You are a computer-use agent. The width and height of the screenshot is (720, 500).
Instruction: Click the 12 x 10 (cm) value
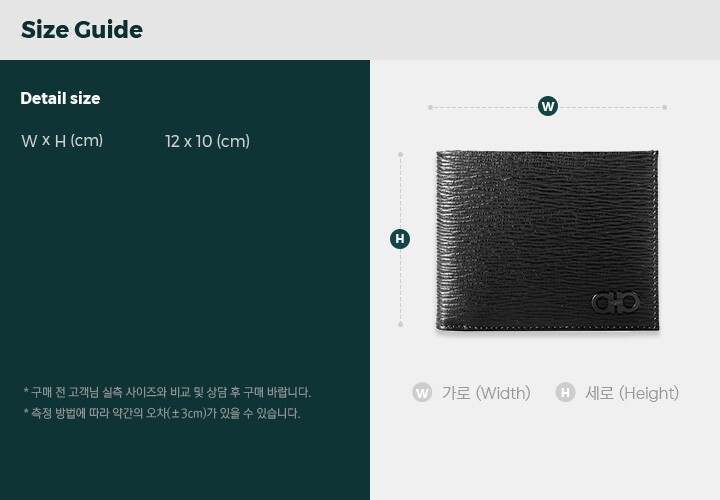[207, 141]
